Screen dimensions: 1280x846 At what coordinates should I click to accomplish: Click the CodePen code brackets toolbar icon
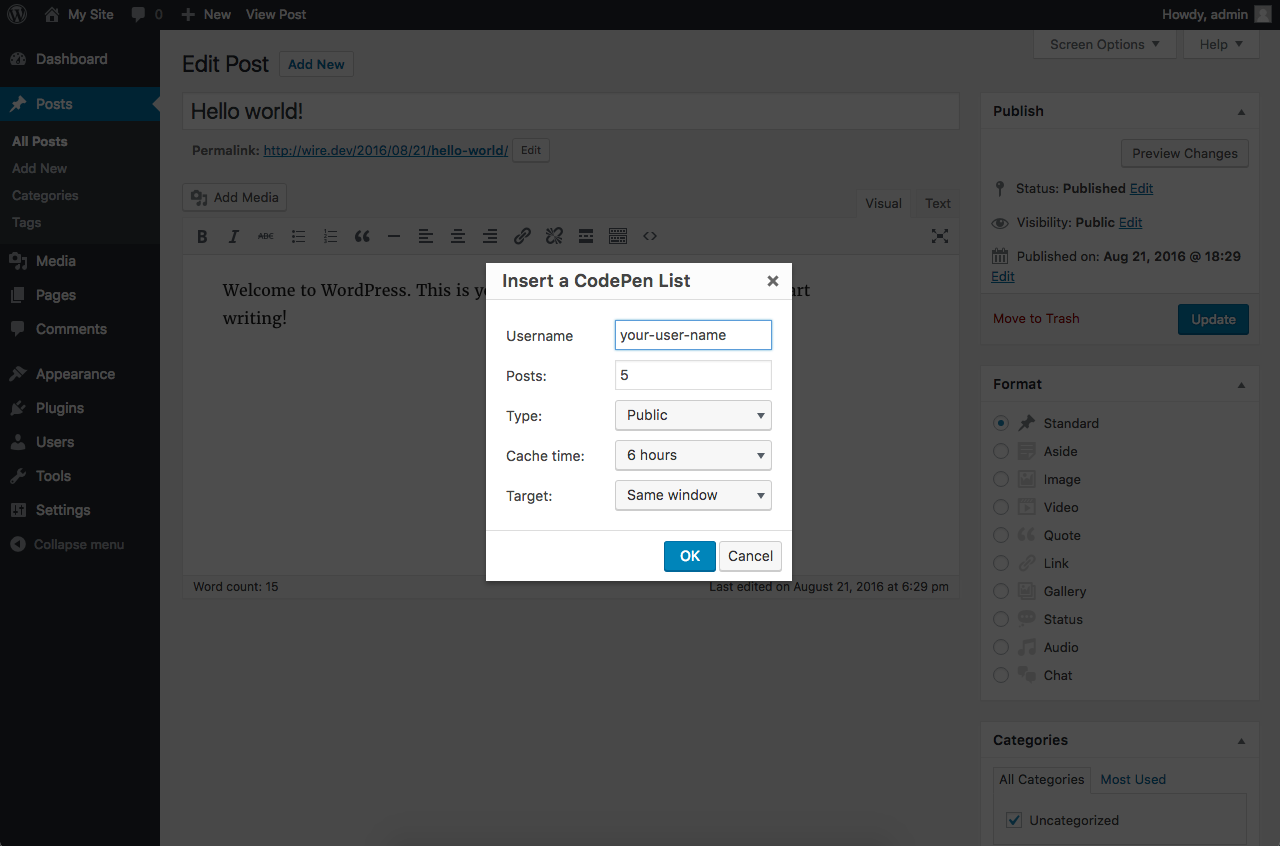(650, 236)
